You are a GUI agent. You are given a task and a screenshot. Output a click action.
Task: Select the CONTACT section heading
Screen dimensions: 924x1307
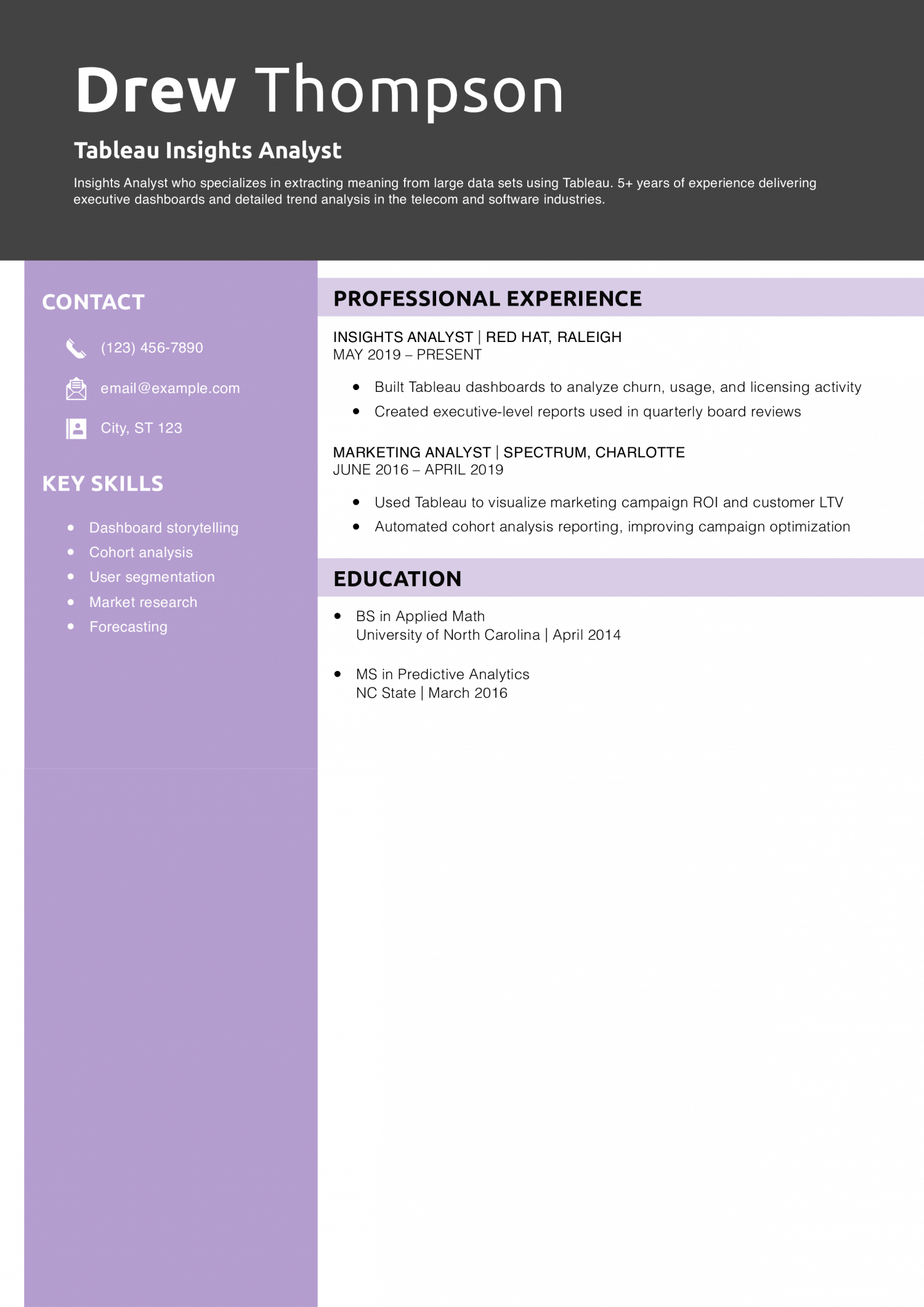coord(93,303)
